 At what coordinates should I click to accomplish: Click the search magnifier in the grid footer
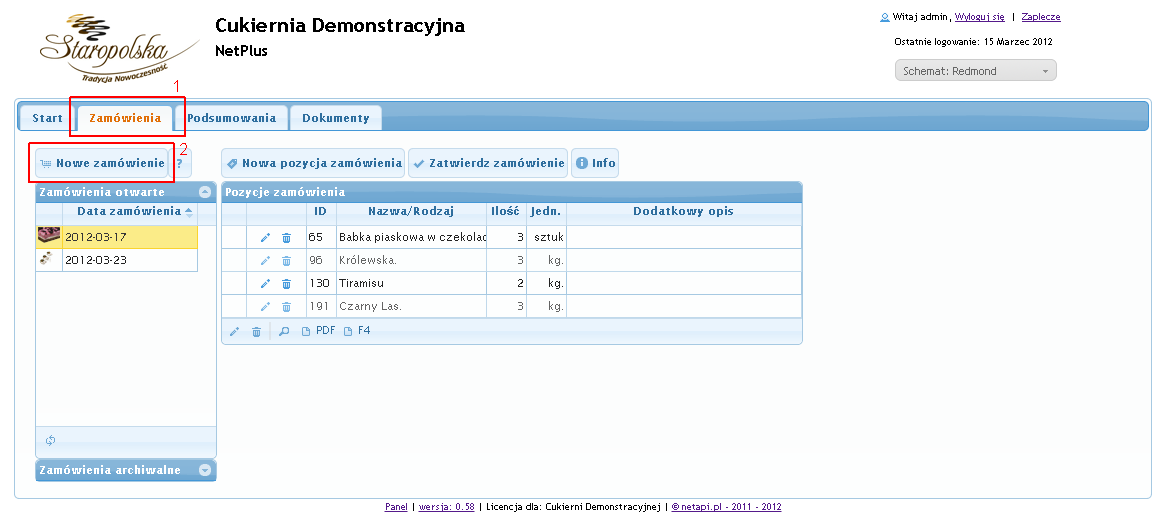284,331
